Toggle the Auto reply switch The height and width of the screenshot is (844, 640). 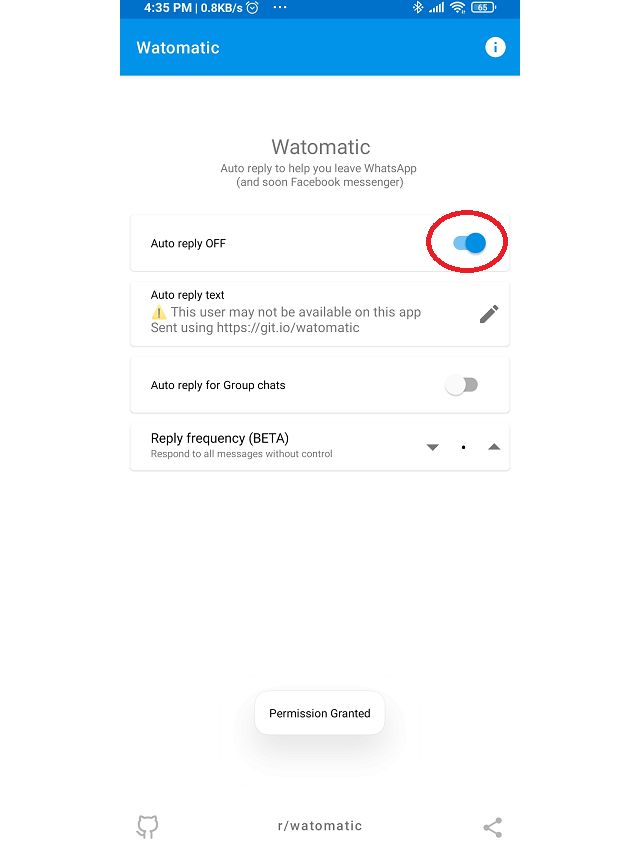coord(469,243)
